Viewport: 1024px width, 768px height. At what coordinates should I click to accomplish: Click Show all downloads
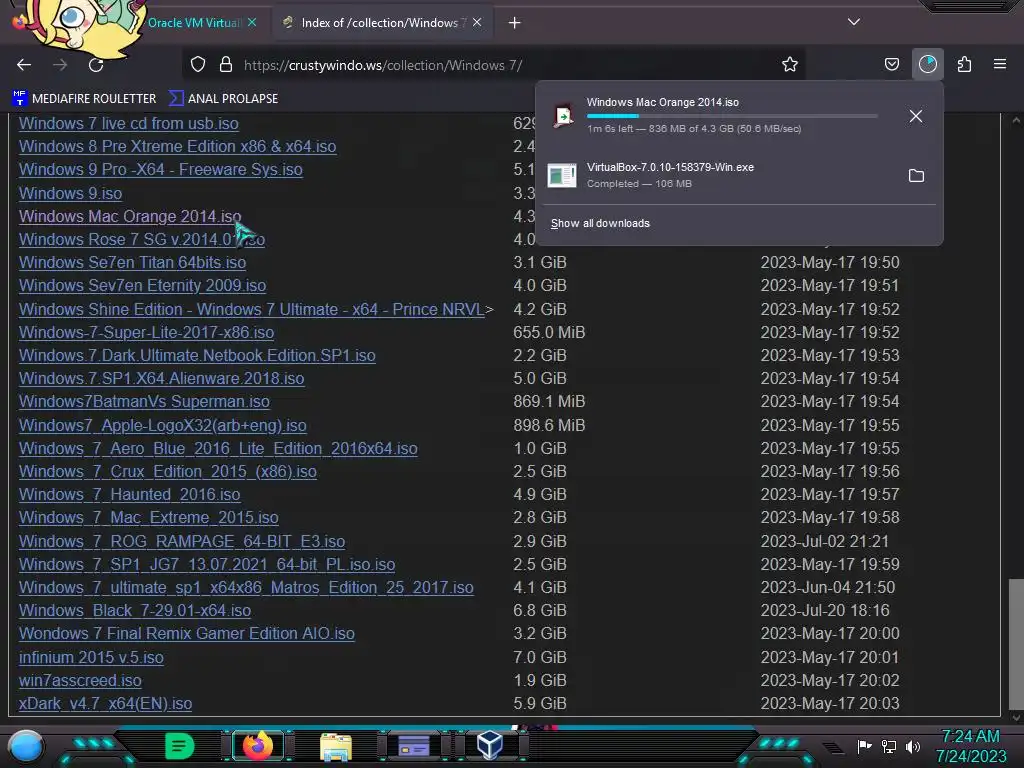pyautogui.click(x=600, y=223)
